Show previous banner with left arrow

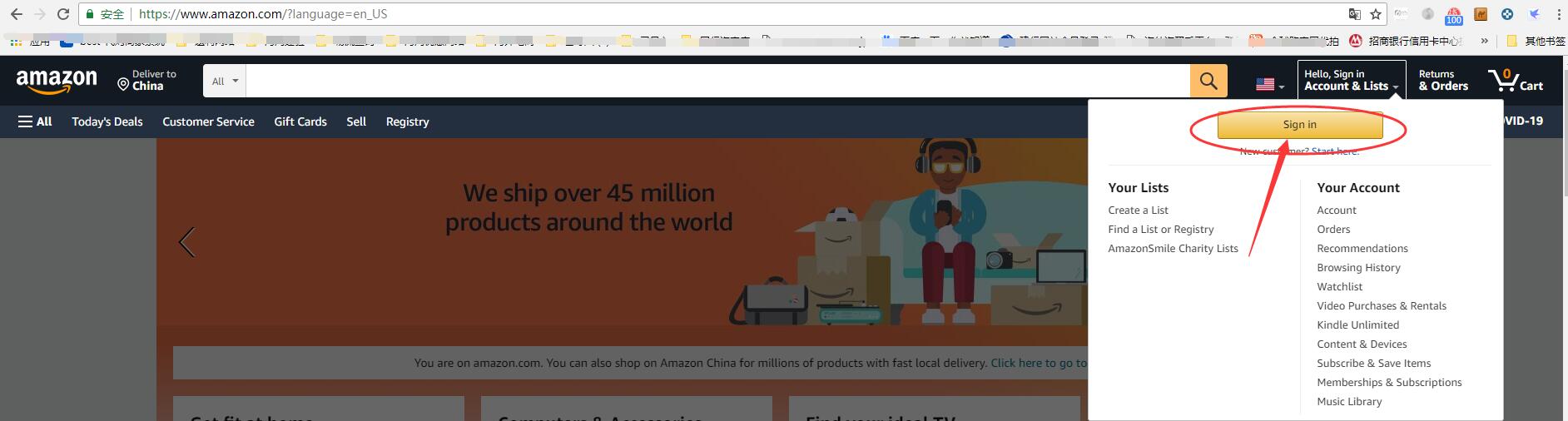point(187,242)
